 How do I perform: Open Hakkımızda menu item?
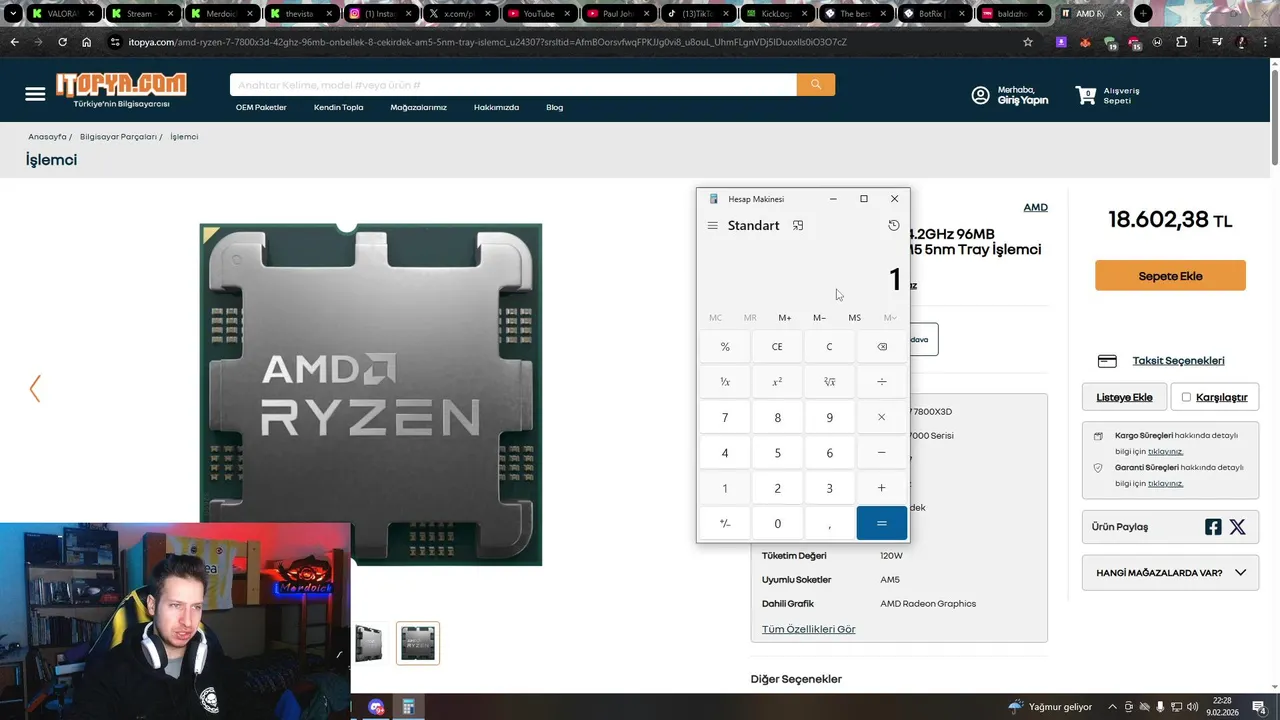(x=496, y=107)
